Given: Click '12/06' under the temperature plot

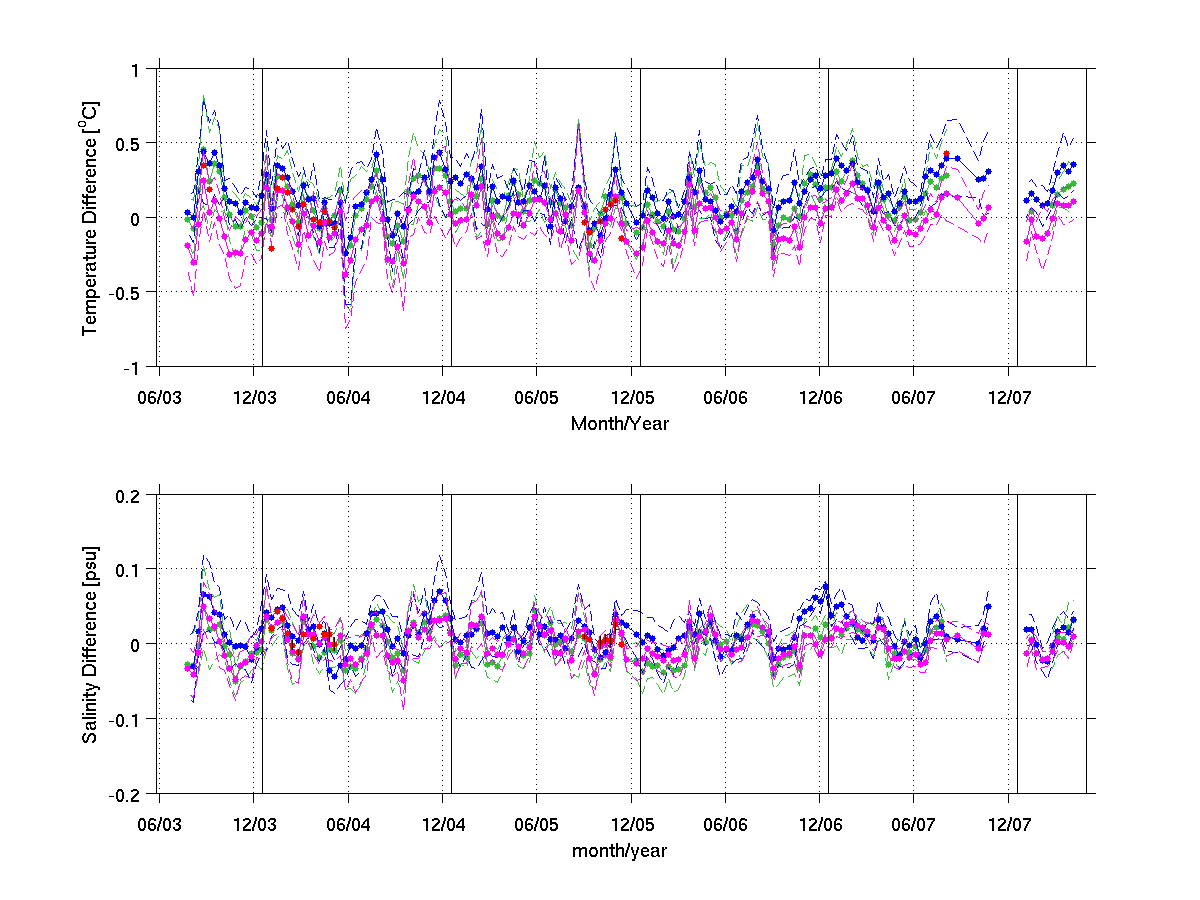Looking at the screenshot, I should [820, 398].
